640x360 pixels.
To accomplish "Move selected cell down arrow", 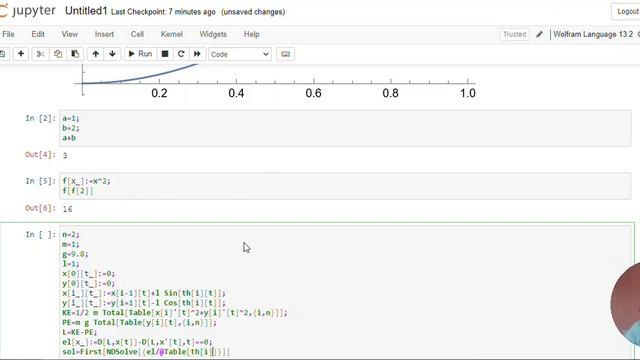I will 112,54.
